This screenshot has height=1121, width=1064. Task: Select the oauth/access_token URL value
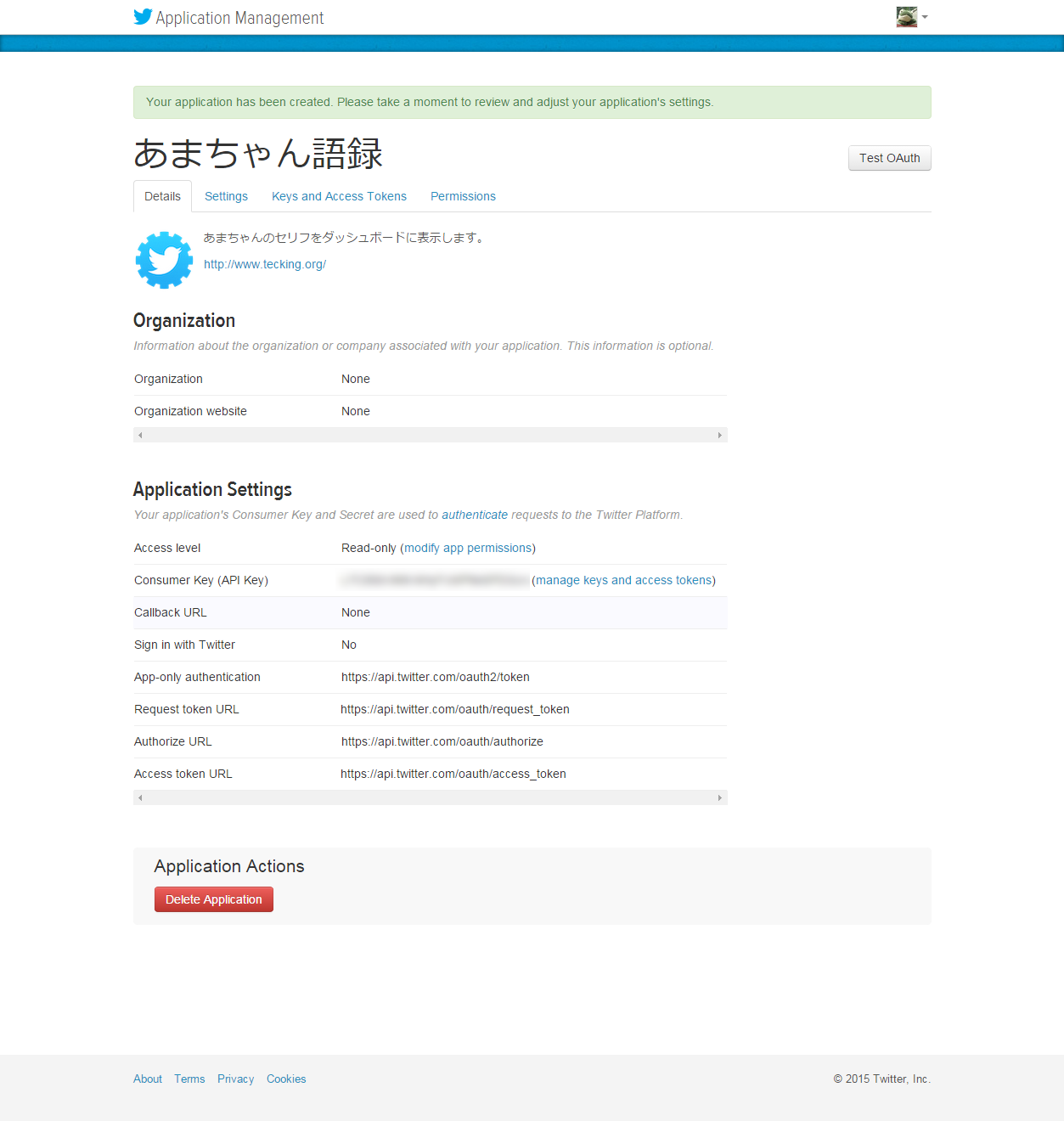tap(453, 774)
